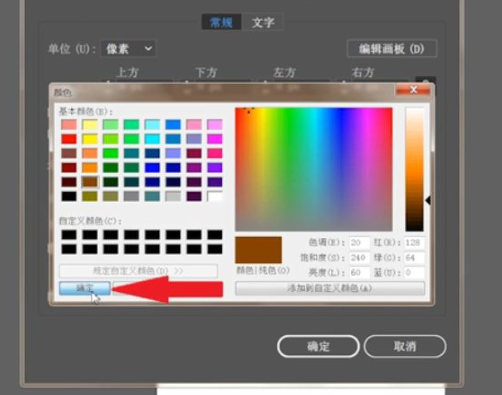Click 取消 in the document settings dialog
The height and width of the screenshot is (395, 502).
pos(405,346)
